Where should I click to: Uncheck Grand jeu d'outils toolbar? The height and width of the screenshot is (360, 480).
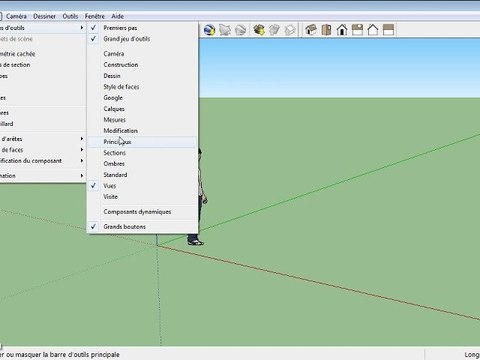142,39
